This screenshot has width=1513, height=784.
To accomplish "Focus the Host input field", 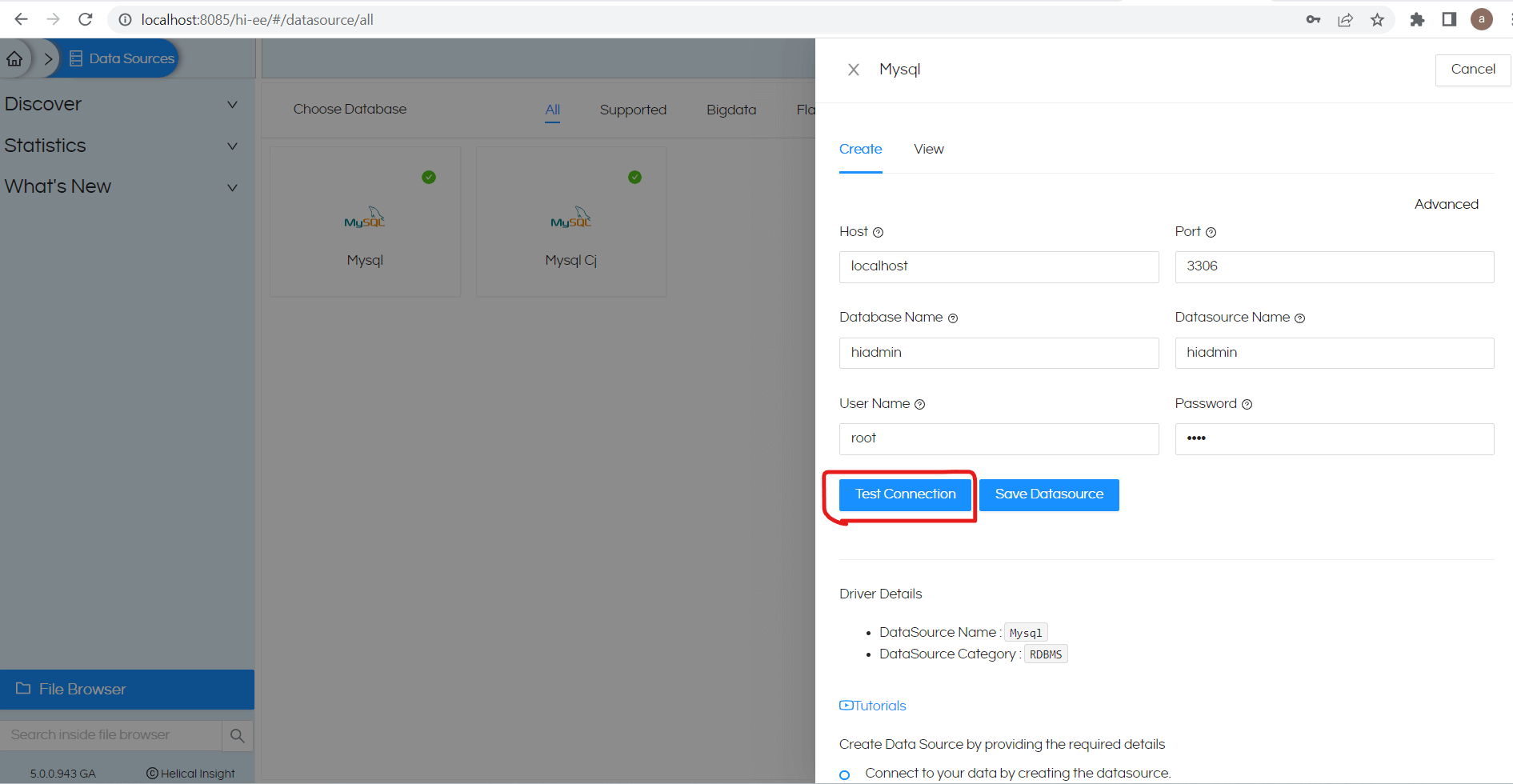I will pos(999,266).
